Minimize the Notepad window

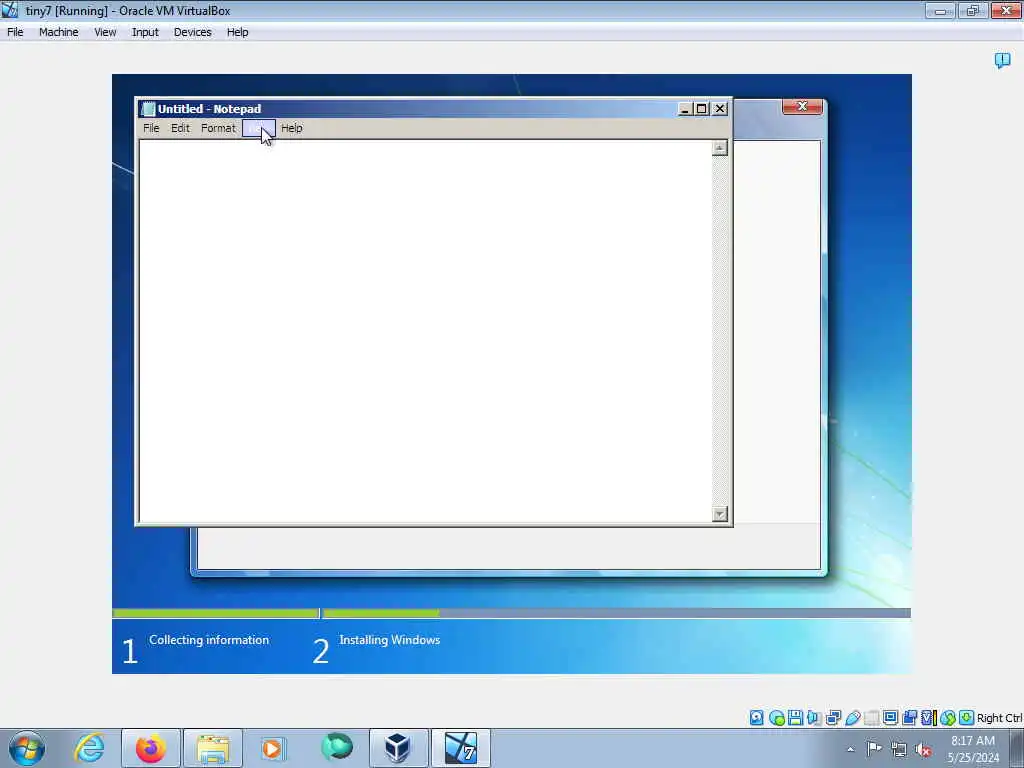pos(684,109)
